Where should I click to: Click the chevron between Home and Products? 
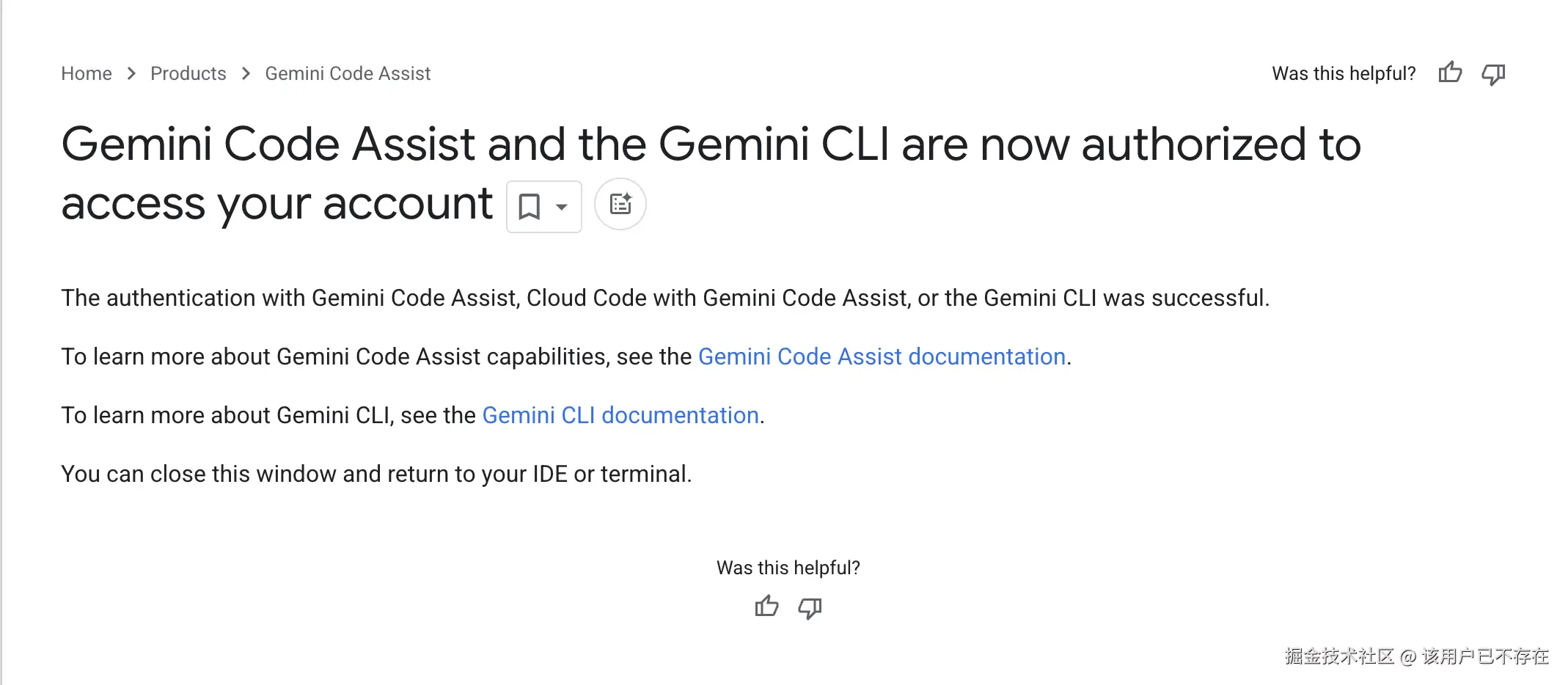(x=132, y=73)
